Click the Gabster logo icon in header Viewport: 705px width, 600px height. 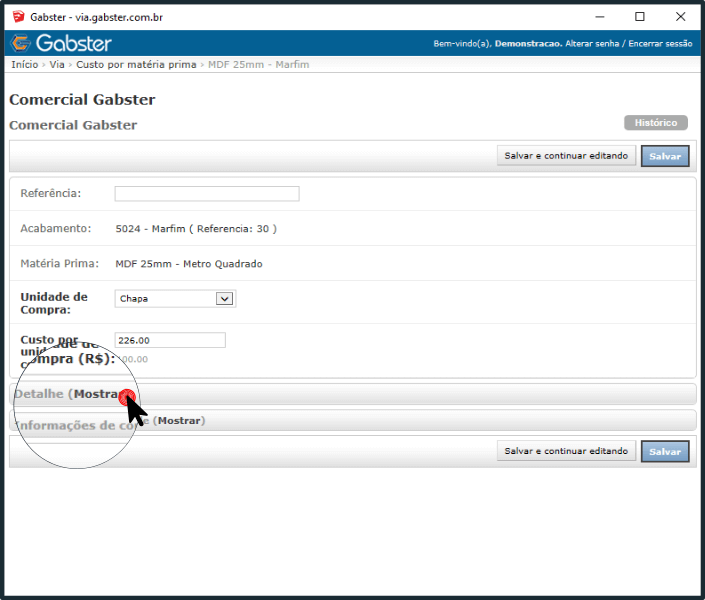coord(20,43)
